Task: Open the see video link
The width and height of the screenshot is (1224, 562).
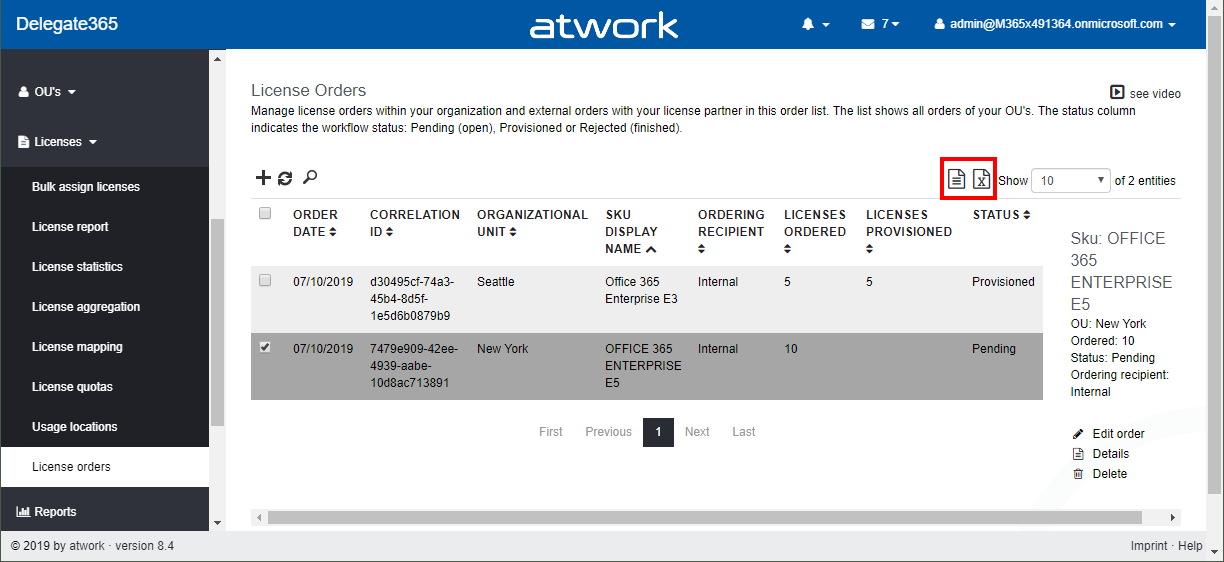Action: point(1146,93)
